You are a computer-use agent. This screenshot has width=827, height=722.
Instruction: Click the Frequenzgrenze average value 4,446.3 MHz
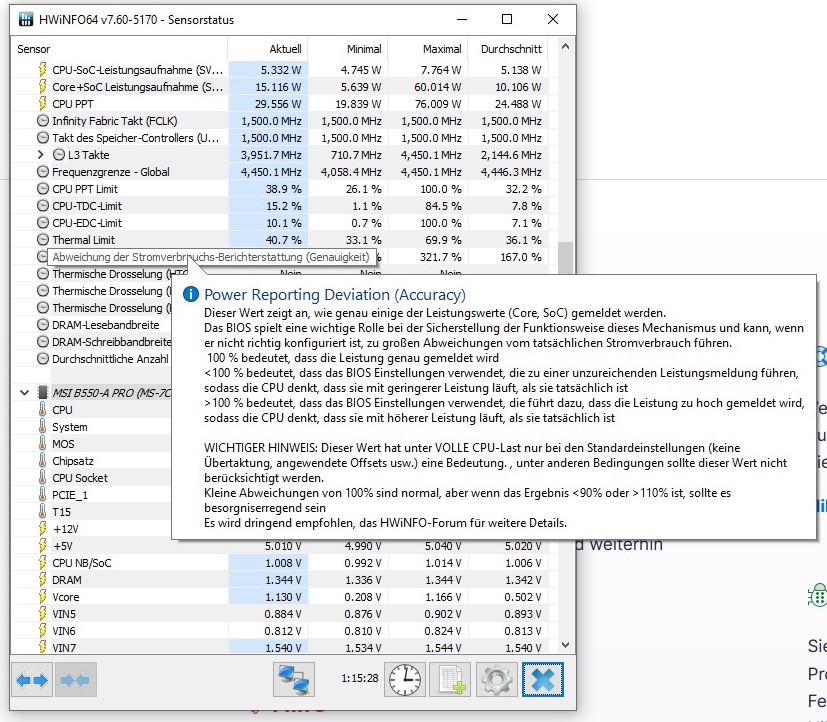511,172
